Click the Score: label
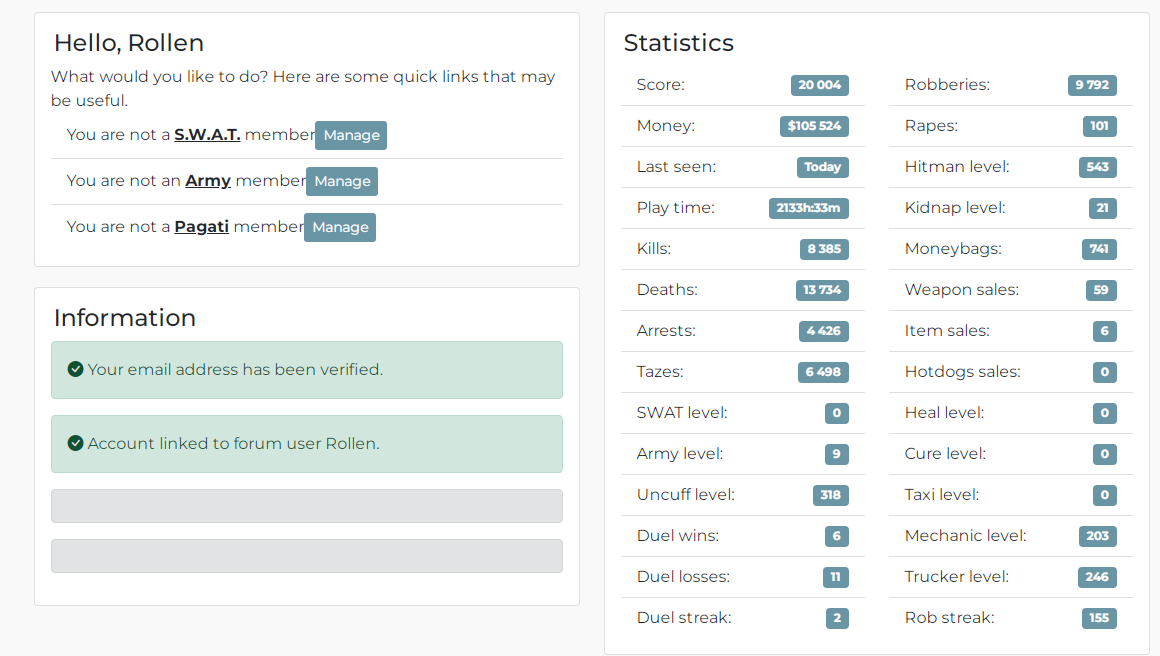Viewport: 1160px width, 656px height. coord(661,84)
